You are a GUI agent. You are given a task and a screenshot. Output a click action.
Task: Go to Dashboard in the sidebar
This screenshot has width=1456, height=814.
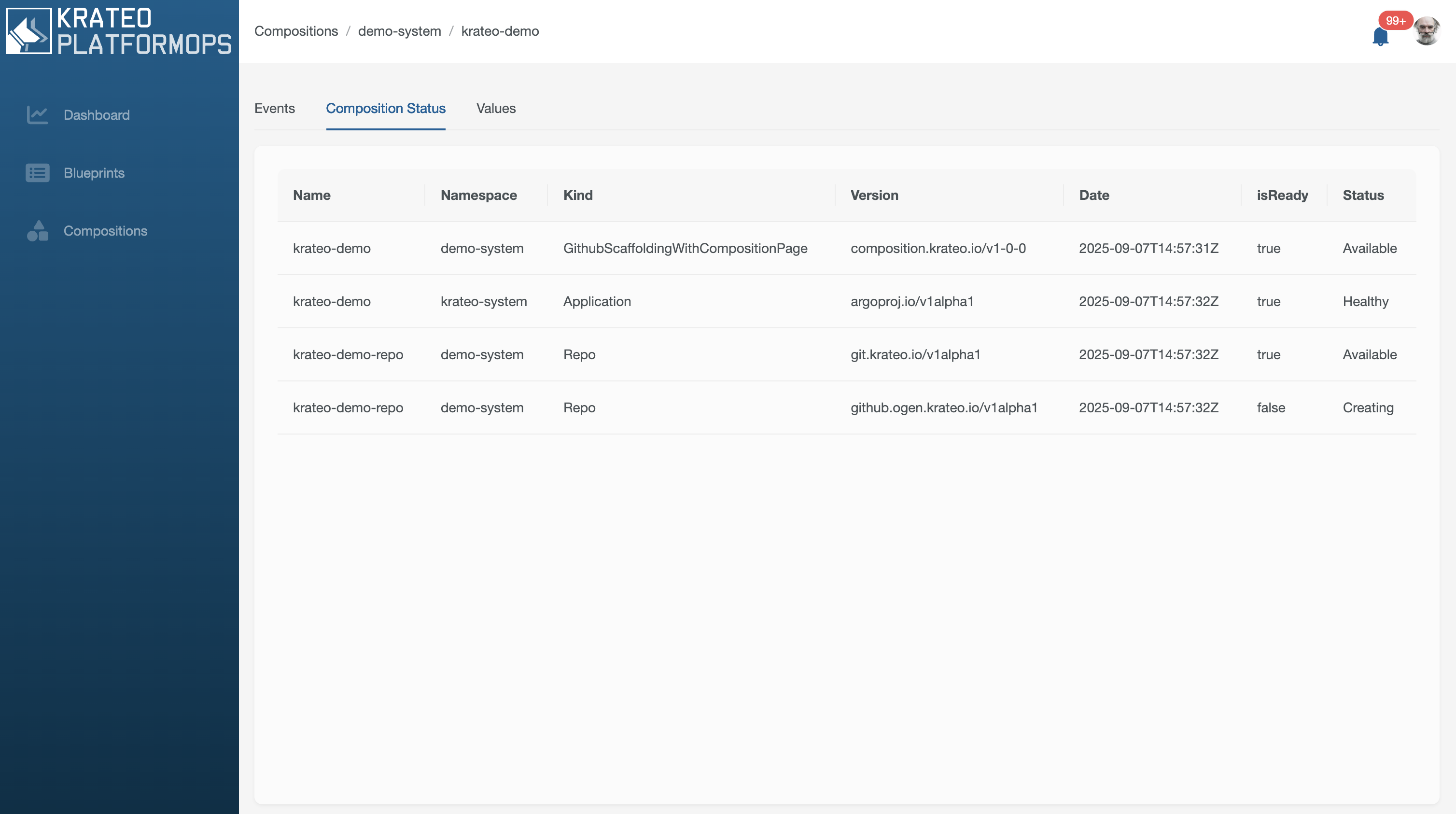pos(97,115)
